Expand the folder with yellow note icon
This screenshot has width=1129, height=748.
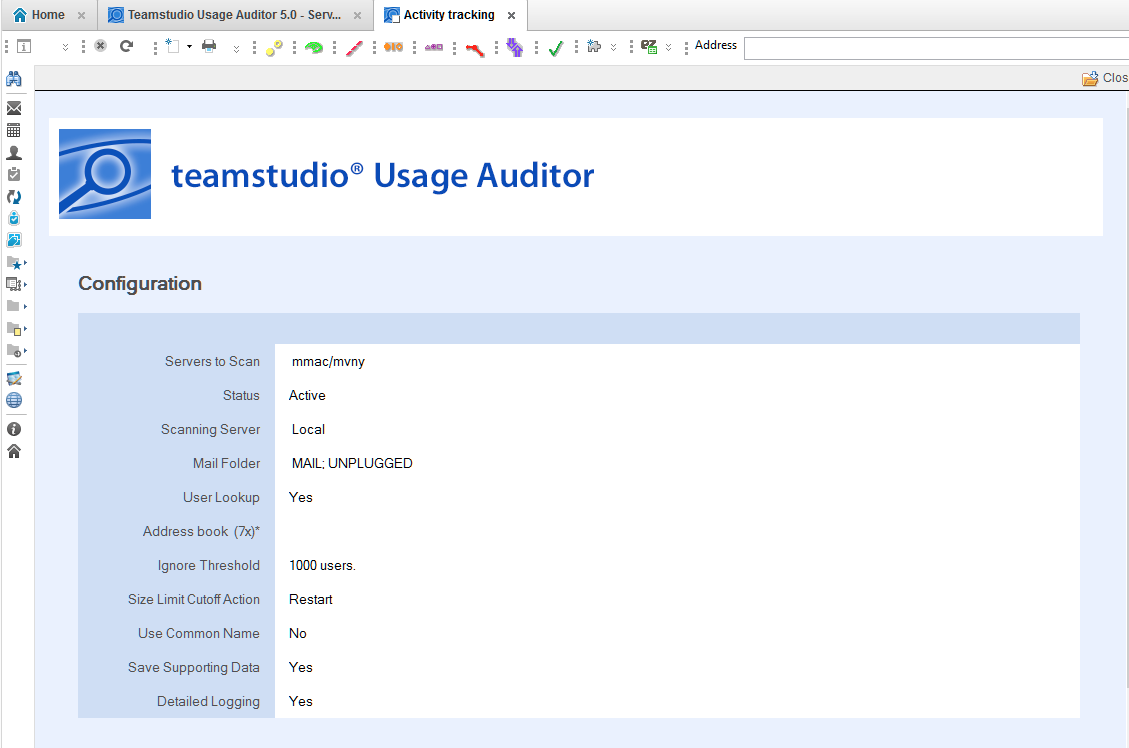tap(16, 329)
